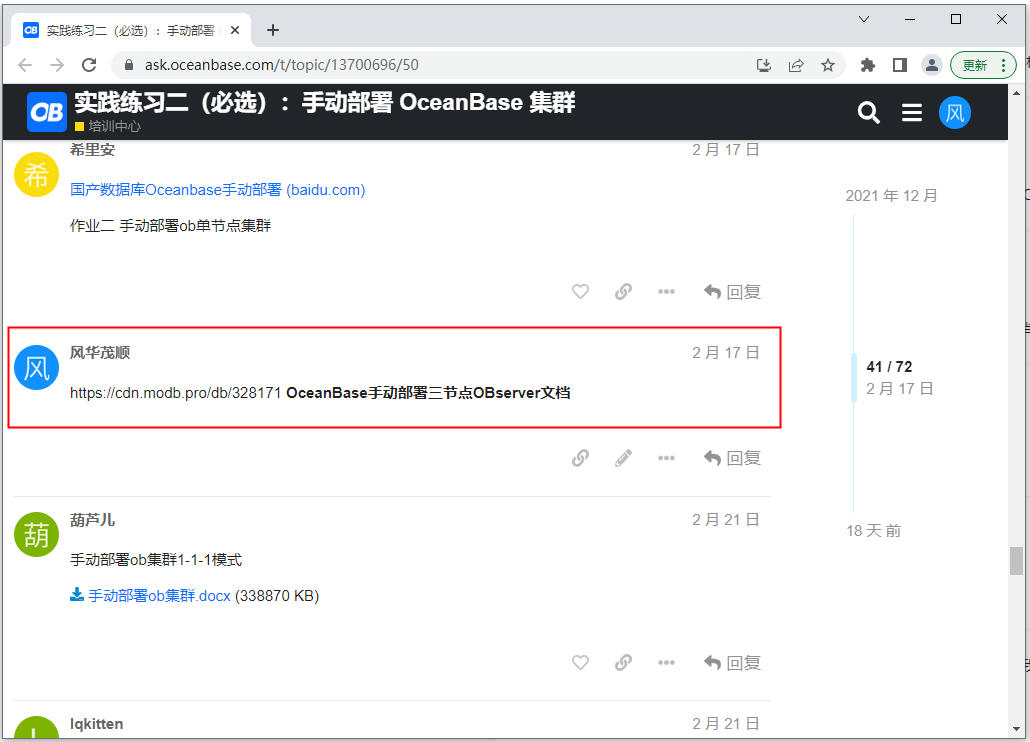The height and width of the screenshot is (742, 1030).
Task: Show more actions on 希里安's post
Action: 666,291
